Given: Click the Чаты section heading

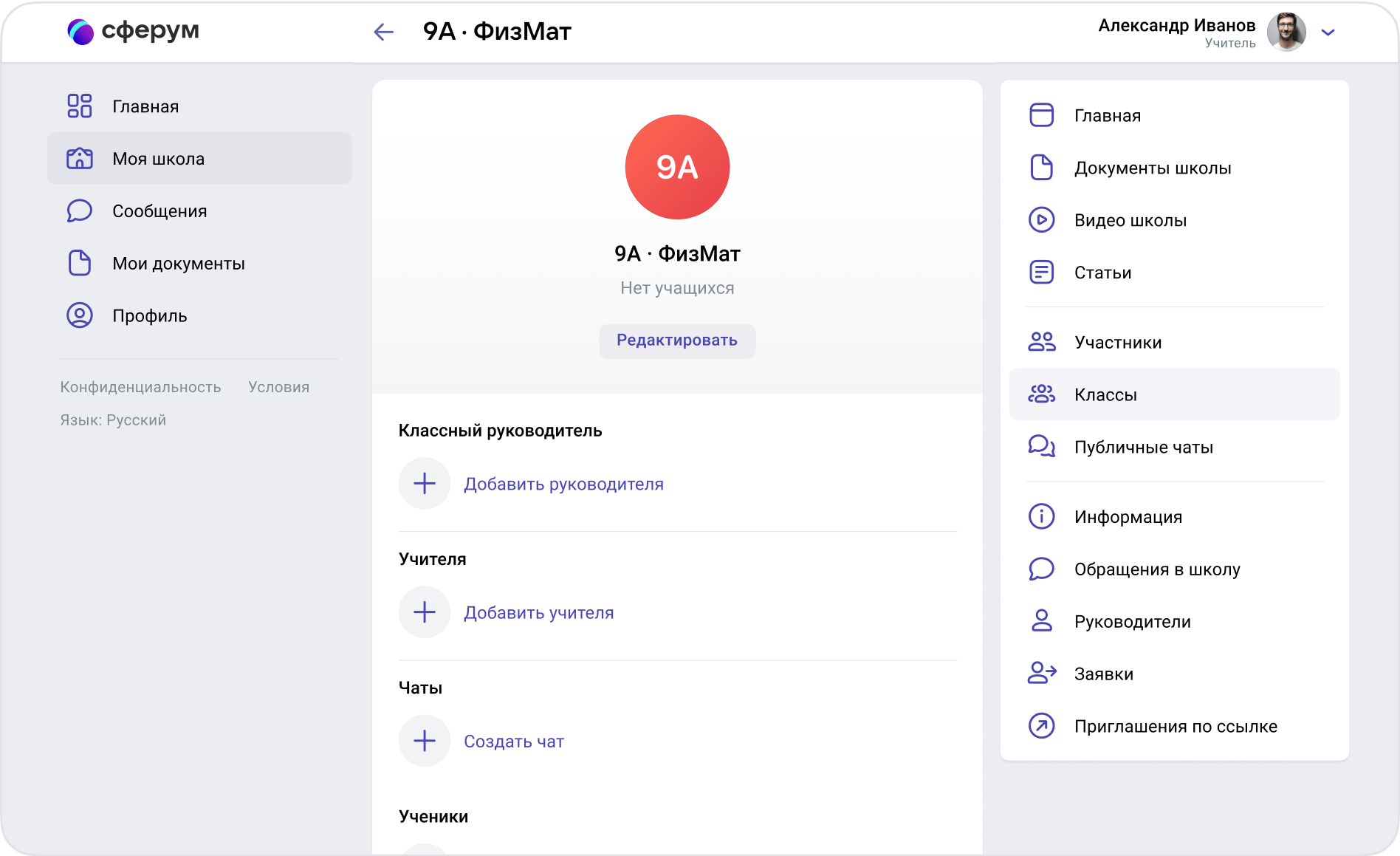Looking at the screenshot, I should click(420, 688).
